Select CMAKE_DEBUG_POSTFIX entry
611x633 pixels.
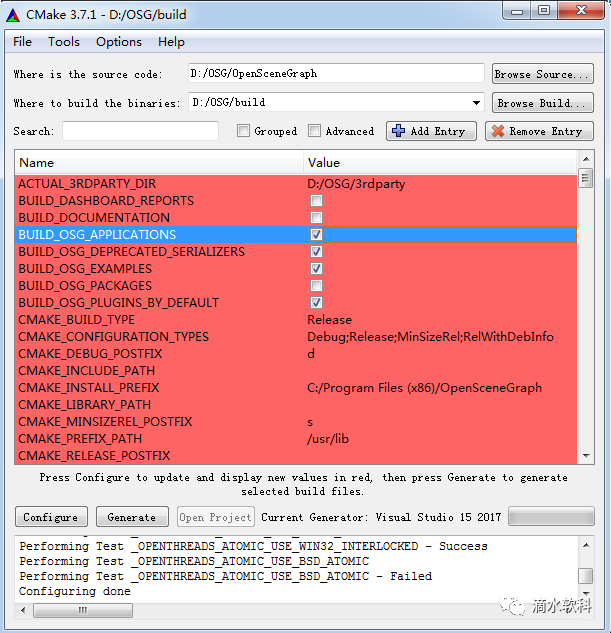[x=90, y=354]
